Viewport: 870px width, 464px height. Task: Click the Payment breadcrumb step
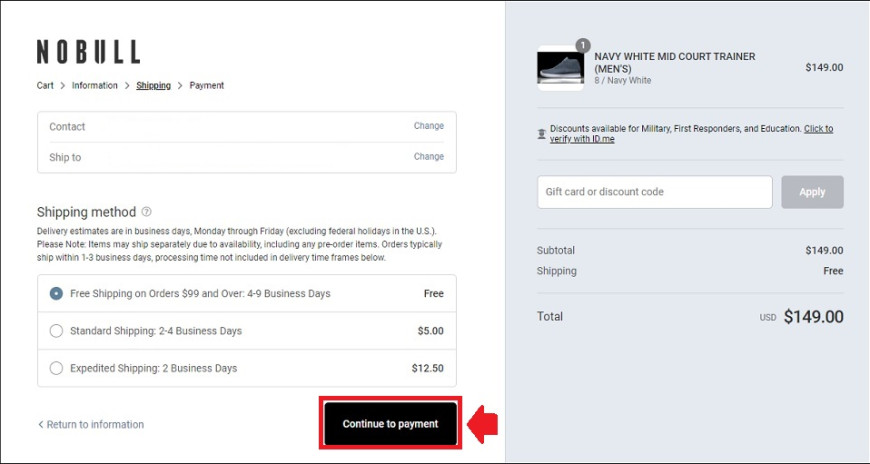pyautogui.click(x=207, y=85)
